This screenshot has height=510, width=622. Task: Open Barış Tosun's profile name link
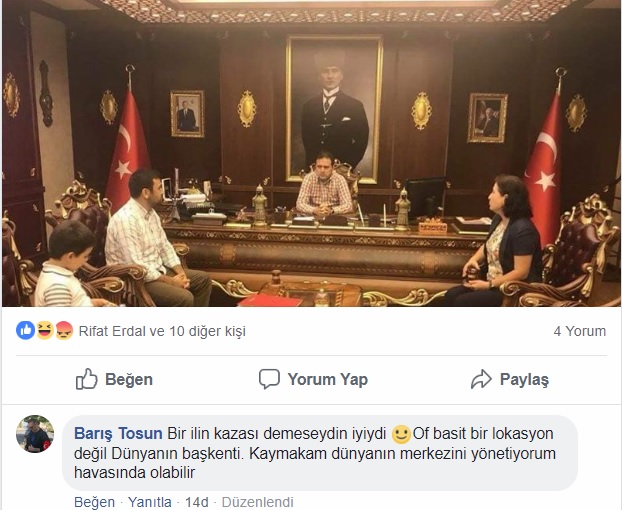point(118,433)
